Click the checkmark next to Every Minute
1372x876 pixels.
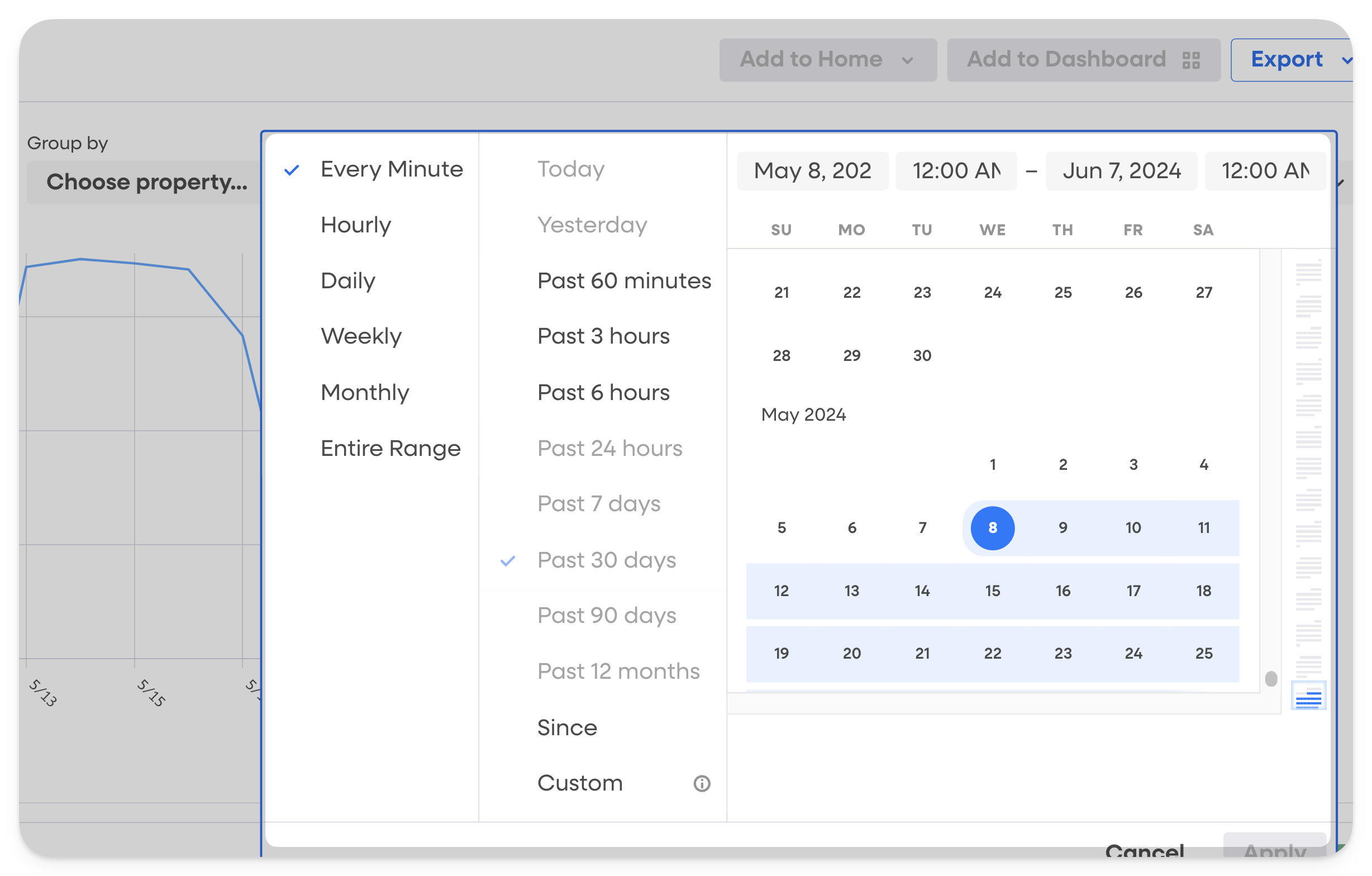[x=292, y=170]
